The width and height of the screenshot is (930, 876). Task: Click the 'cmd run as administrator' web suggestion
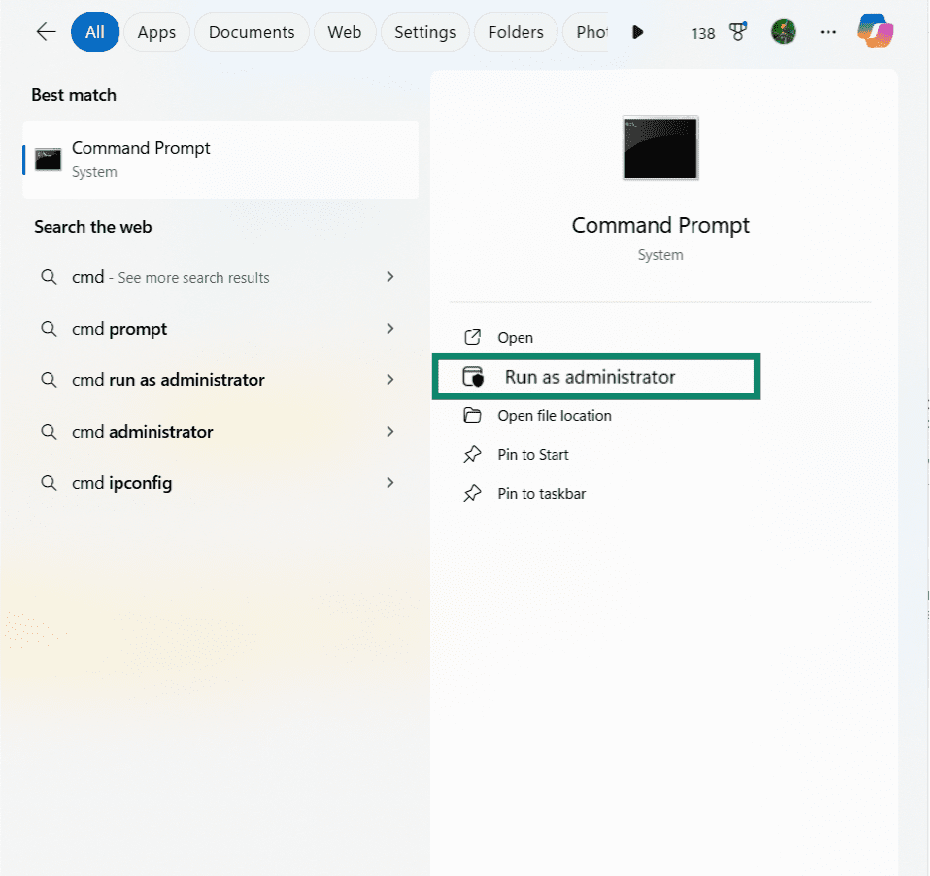(168, 380)
